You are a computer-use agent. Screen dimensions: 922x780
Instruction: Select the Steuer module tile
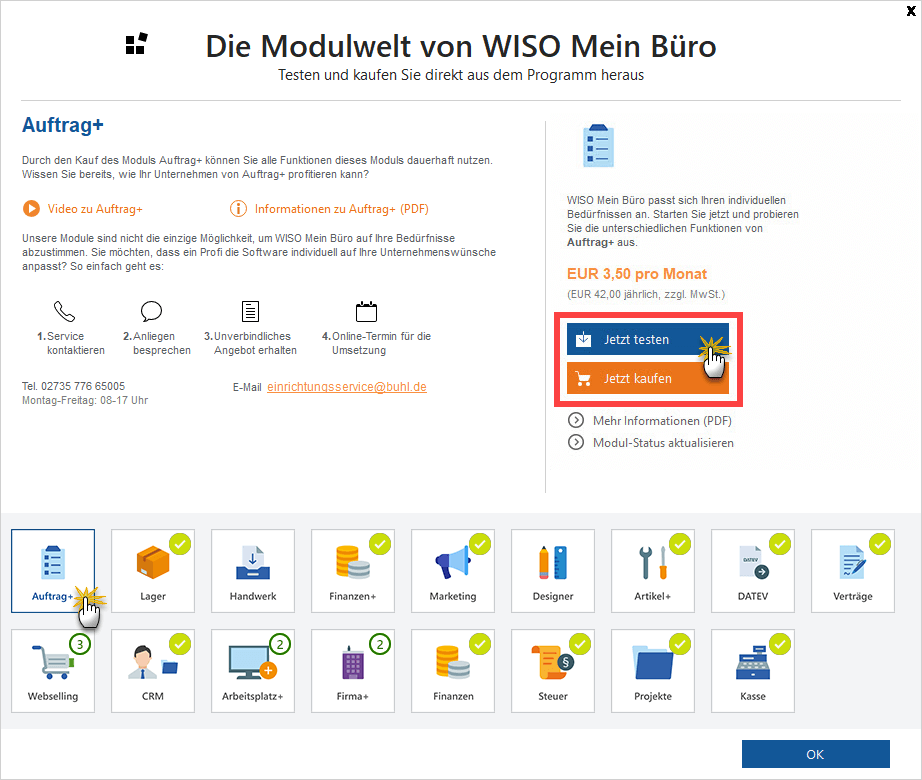(x=553, y=671)
